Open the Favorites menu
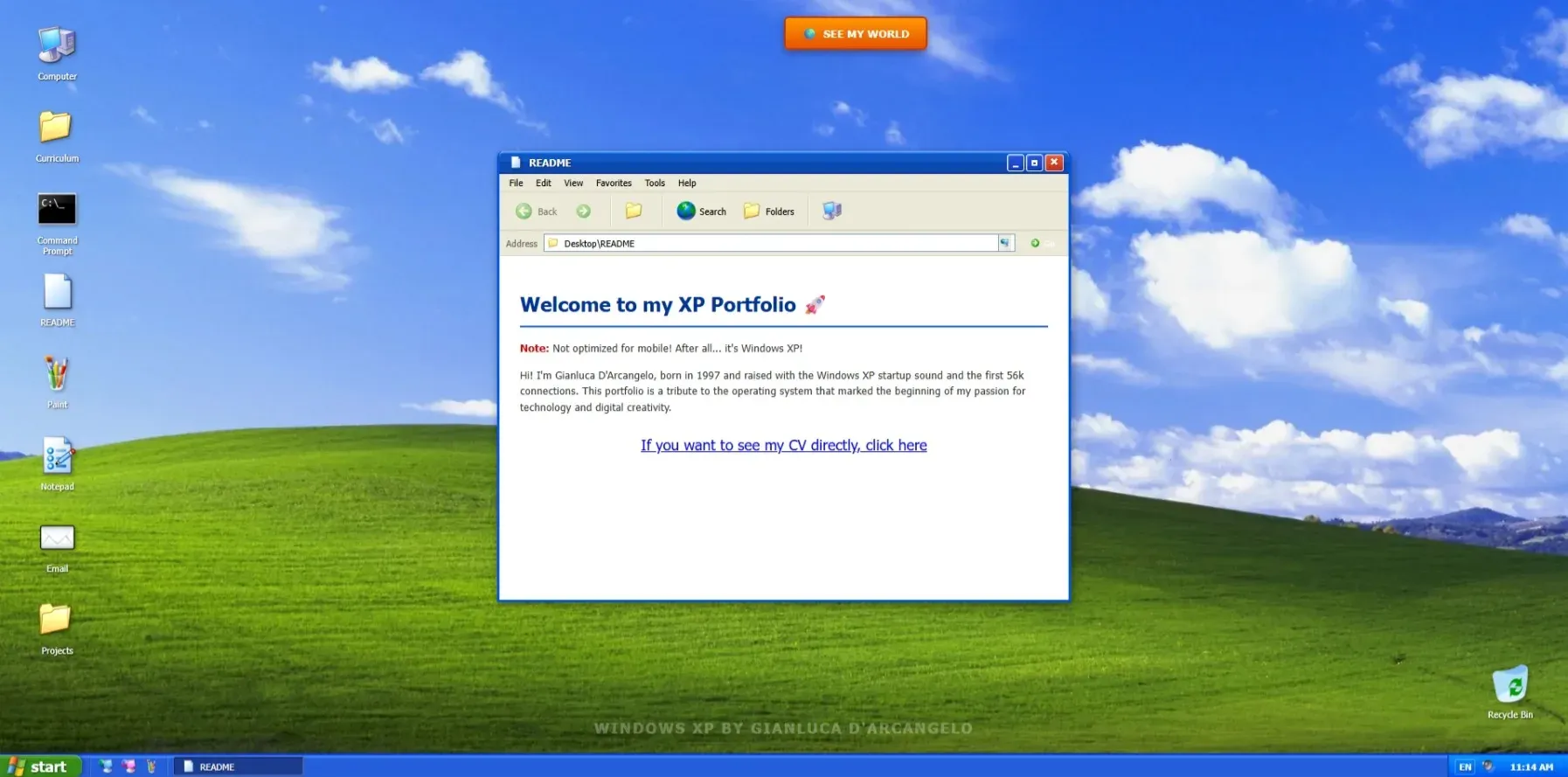Viewport: 1568px width, 777px height. [614, 183]
